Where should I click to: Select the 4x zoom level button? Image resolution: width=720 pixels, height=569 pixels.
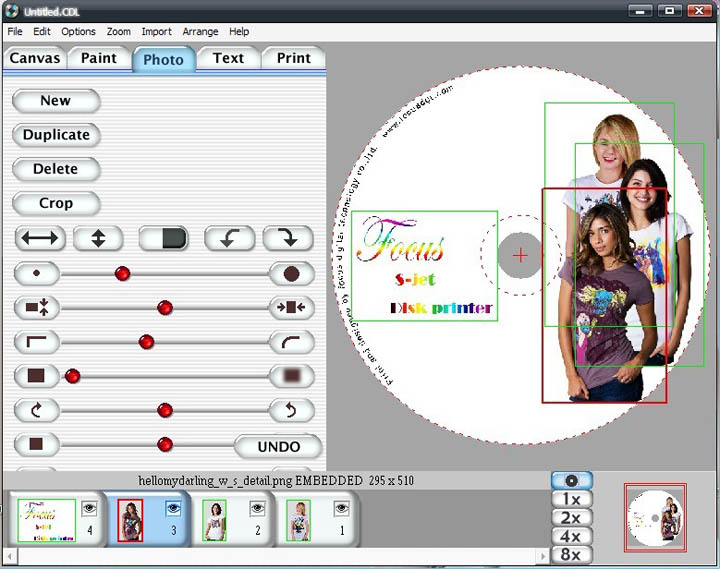(x=571, y=536)
